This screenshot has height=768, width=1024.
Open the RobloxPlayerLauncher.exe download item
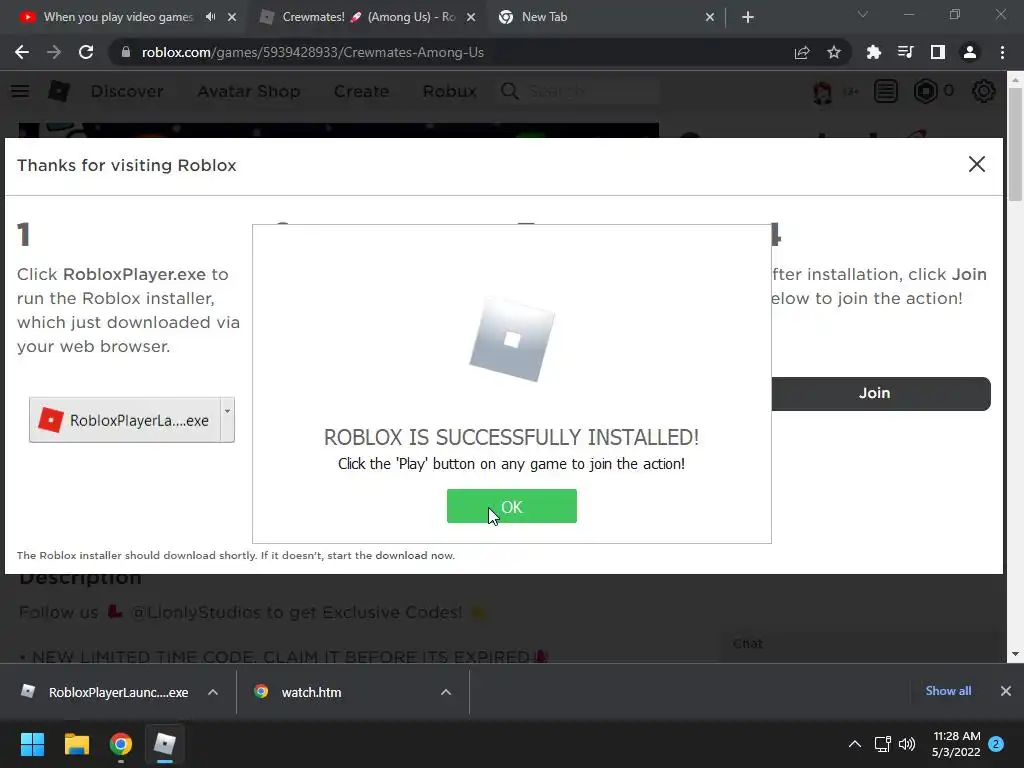coord(104,692)
